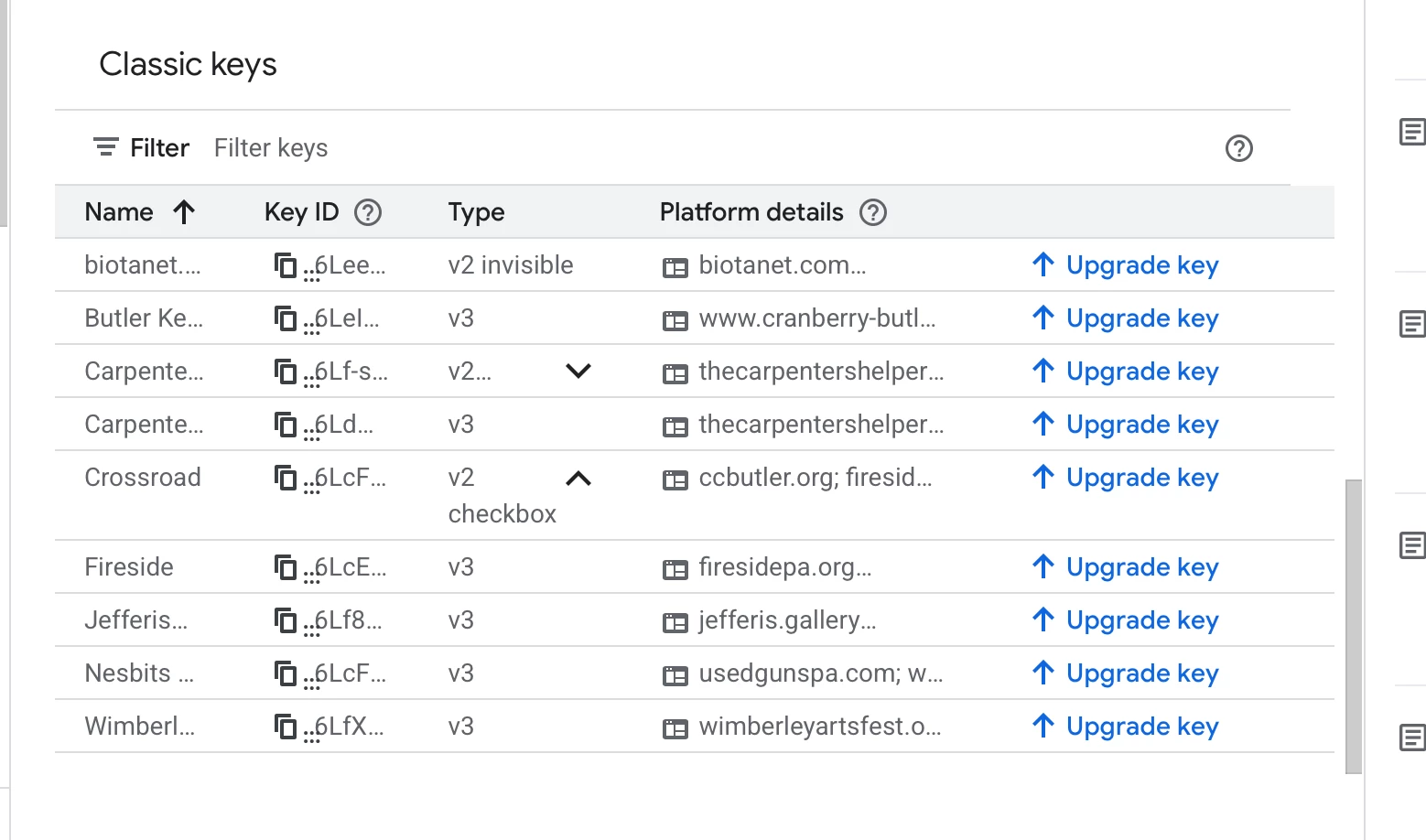This screenshot has width=1426, height=840.
Task: Open the Key ID help tooltip
Action: pos(368,212)
